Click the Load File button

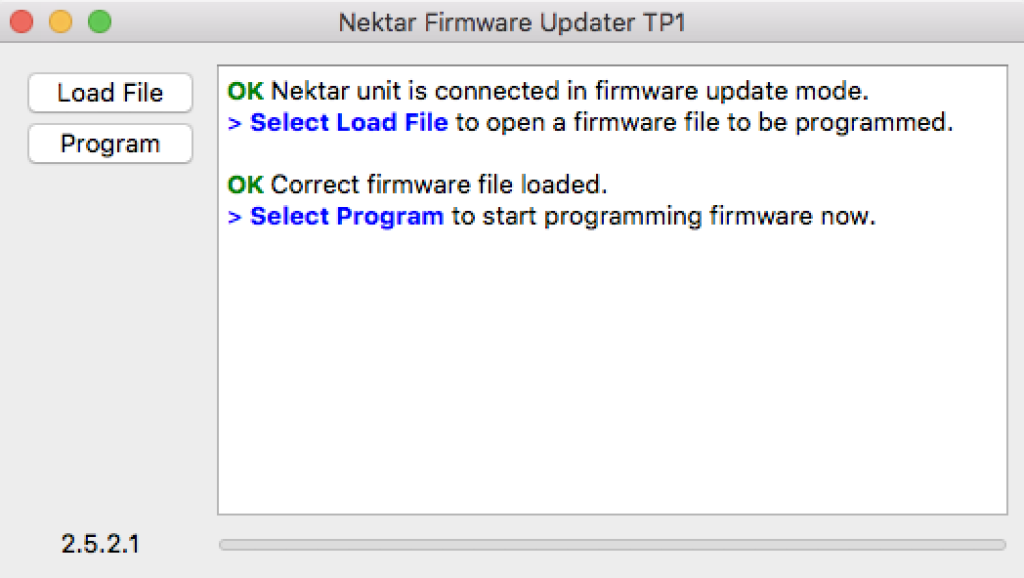pyautogui.click(x=110, y=93)
